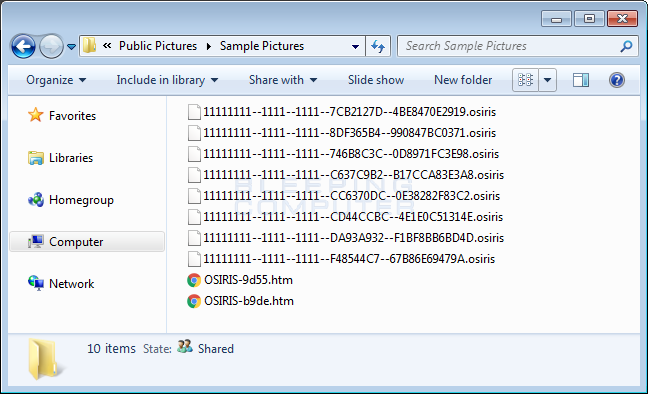Open the Organize menu
Screen dimensions: 648x394
click(x=56, y=80)
